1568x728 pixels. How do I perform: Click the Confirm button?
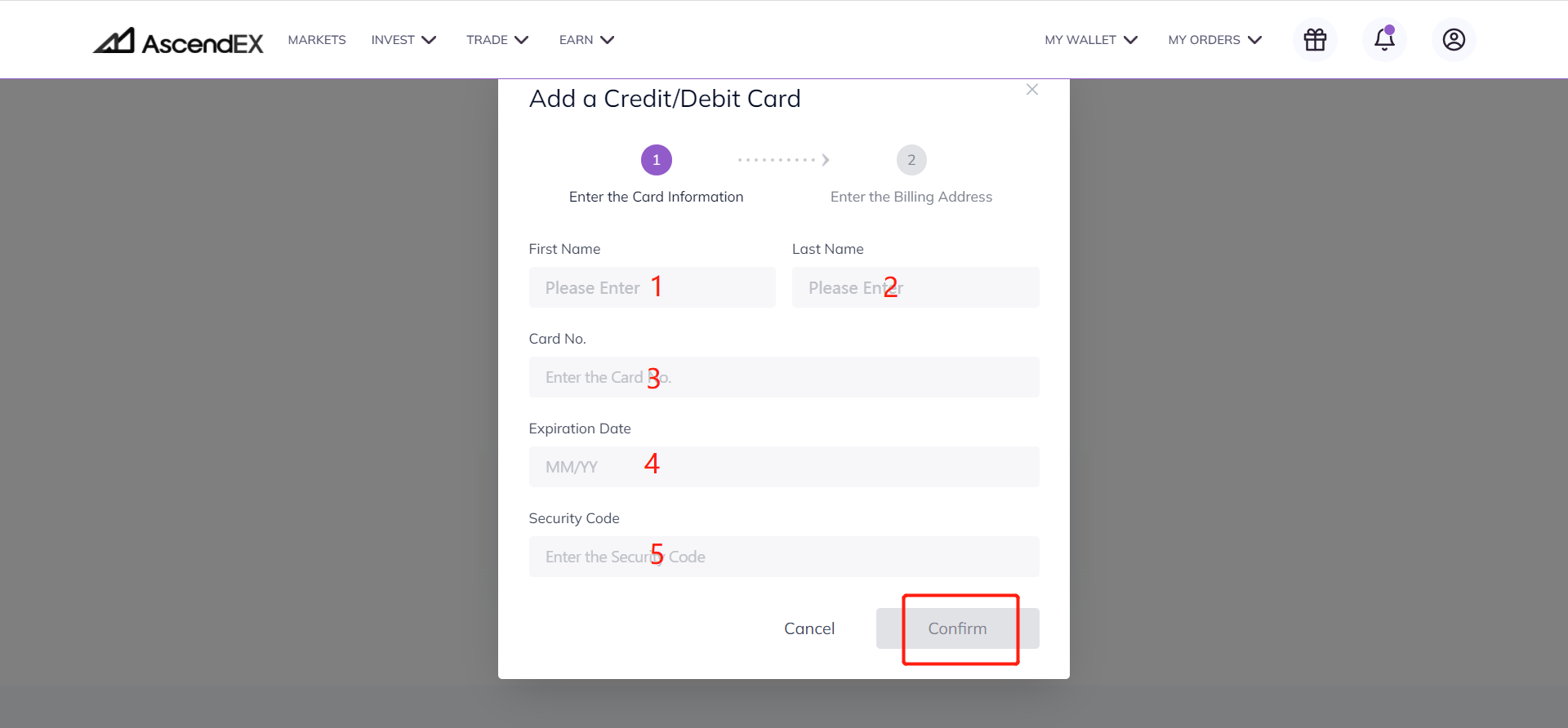pos(958,628)
